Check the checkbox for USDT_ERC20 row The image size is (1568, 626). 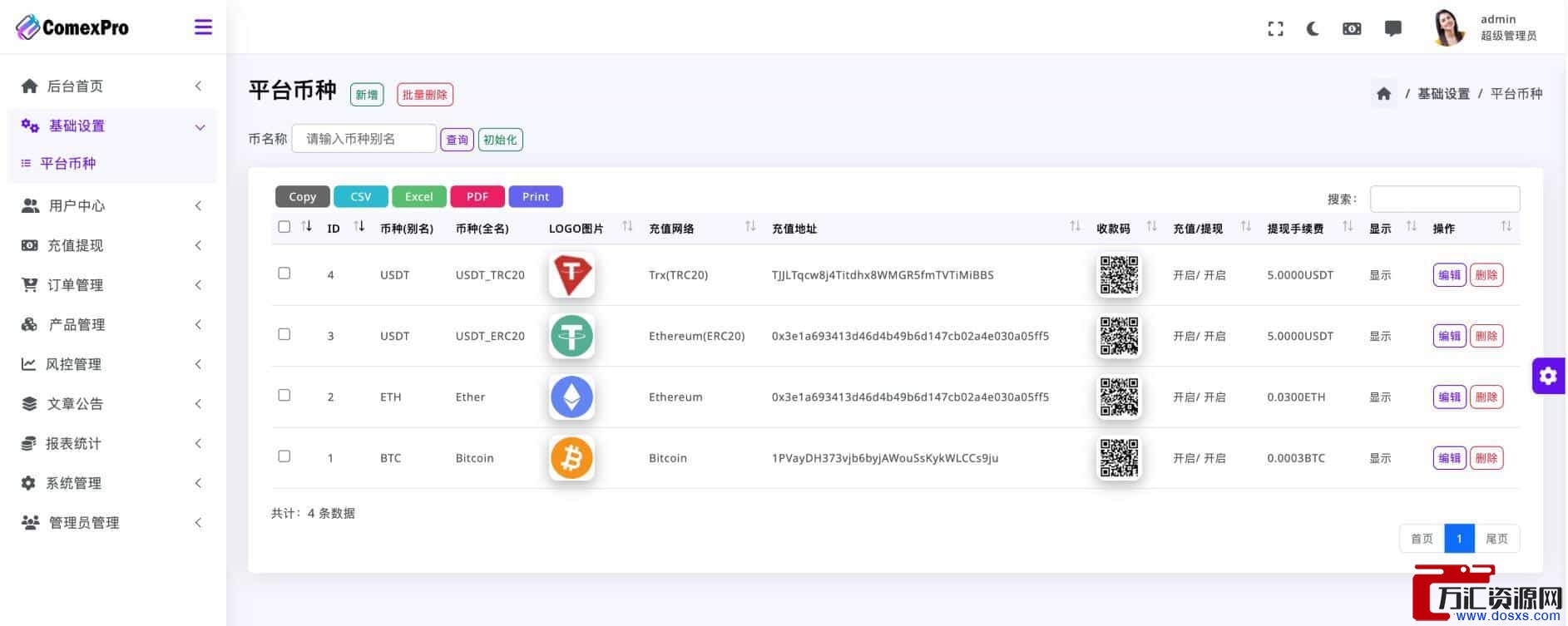[x=284, y=334]
